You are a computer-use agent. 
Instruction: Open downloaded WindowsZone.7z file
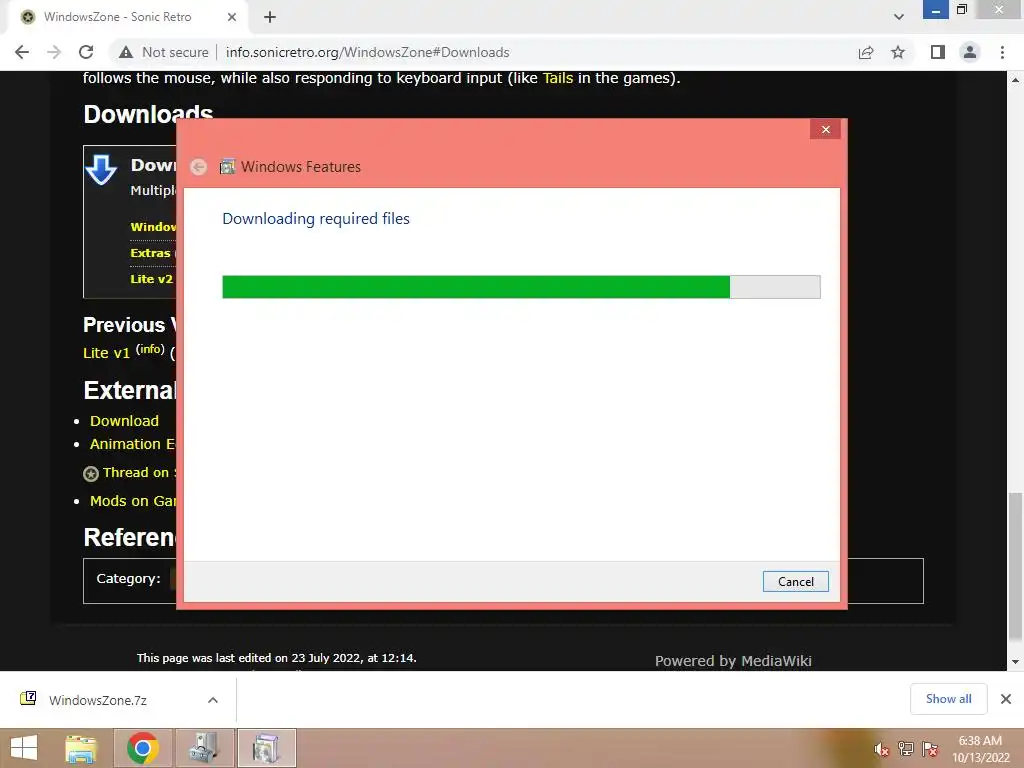(98, 700)
